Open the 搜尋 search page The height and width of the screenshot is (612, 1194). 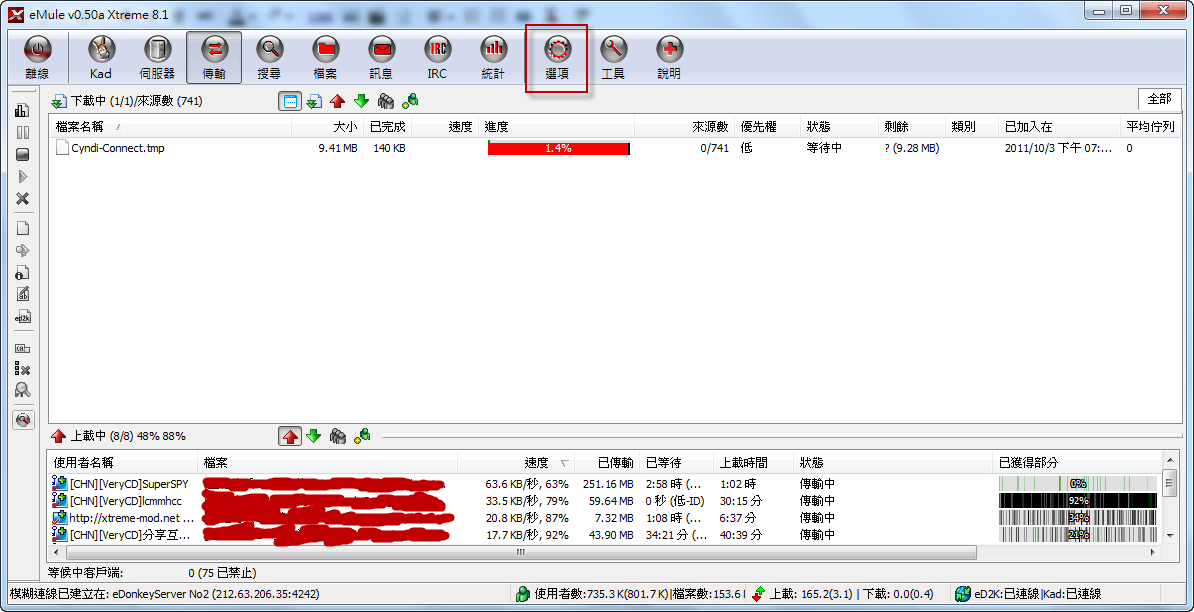[270, 58]
